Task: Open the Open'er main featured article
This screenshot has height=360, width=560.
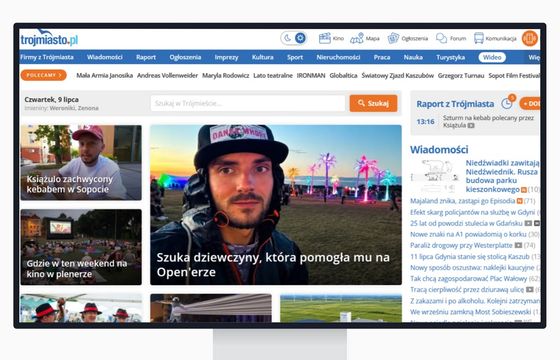Action: (x=276, y=205)
